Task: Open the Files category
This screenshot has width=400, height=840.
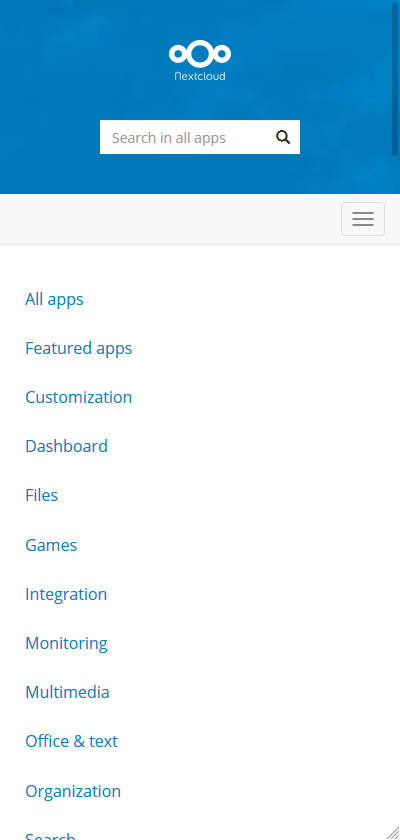Action: tap(41, 495)
